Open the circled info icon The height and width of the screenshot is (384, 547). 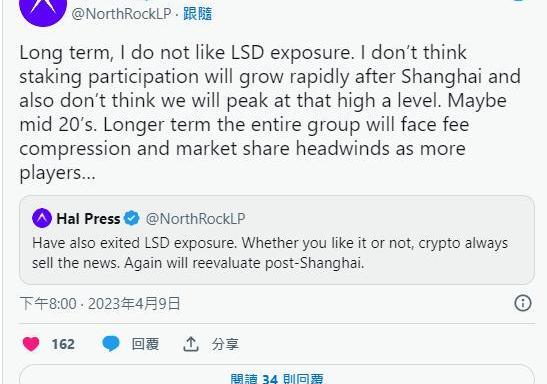click(x=523, y=303)
